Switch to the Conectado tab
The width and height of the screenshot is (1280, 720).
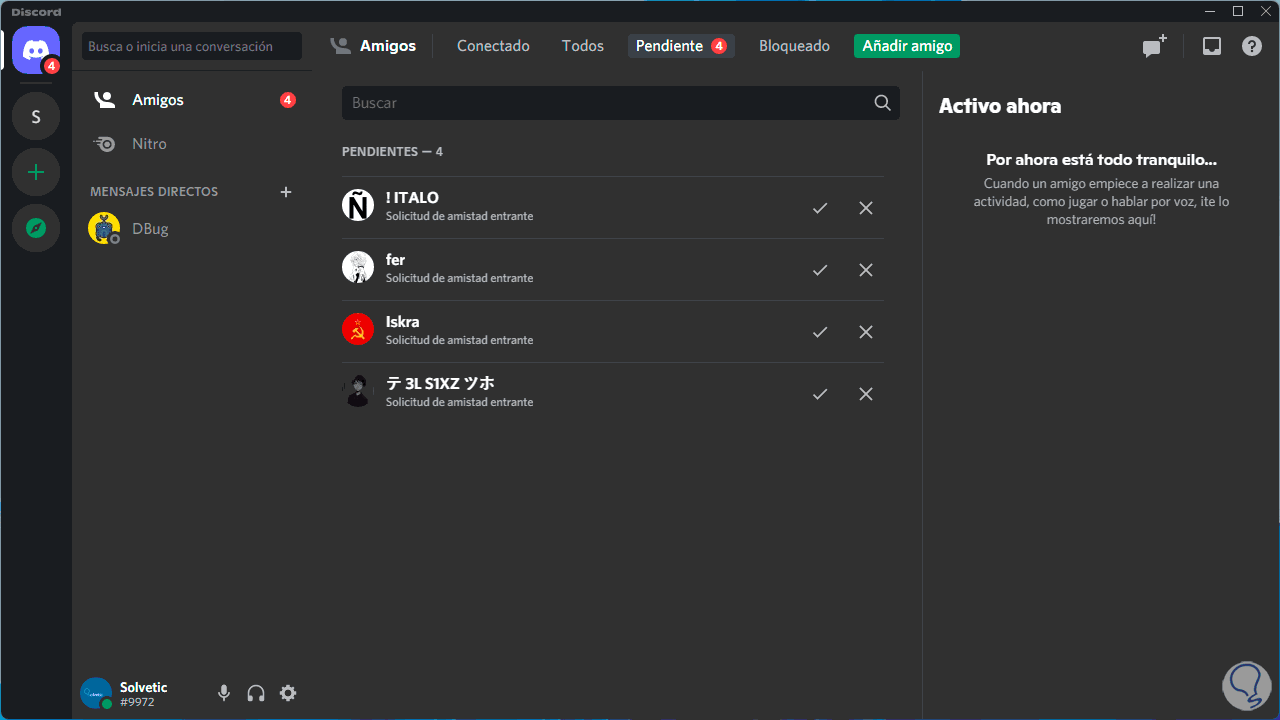(x=493, y=46)
